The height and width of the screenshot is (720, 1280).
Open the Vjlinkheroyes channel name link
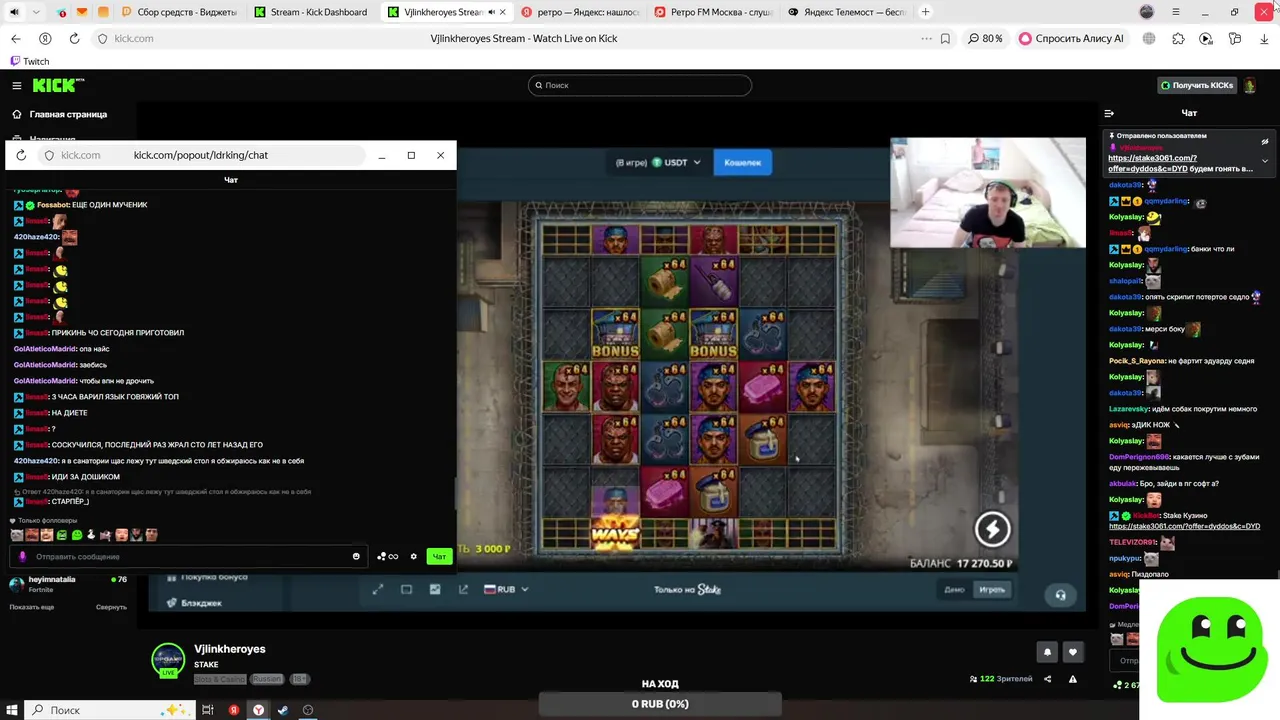click(x=229, y=649)
